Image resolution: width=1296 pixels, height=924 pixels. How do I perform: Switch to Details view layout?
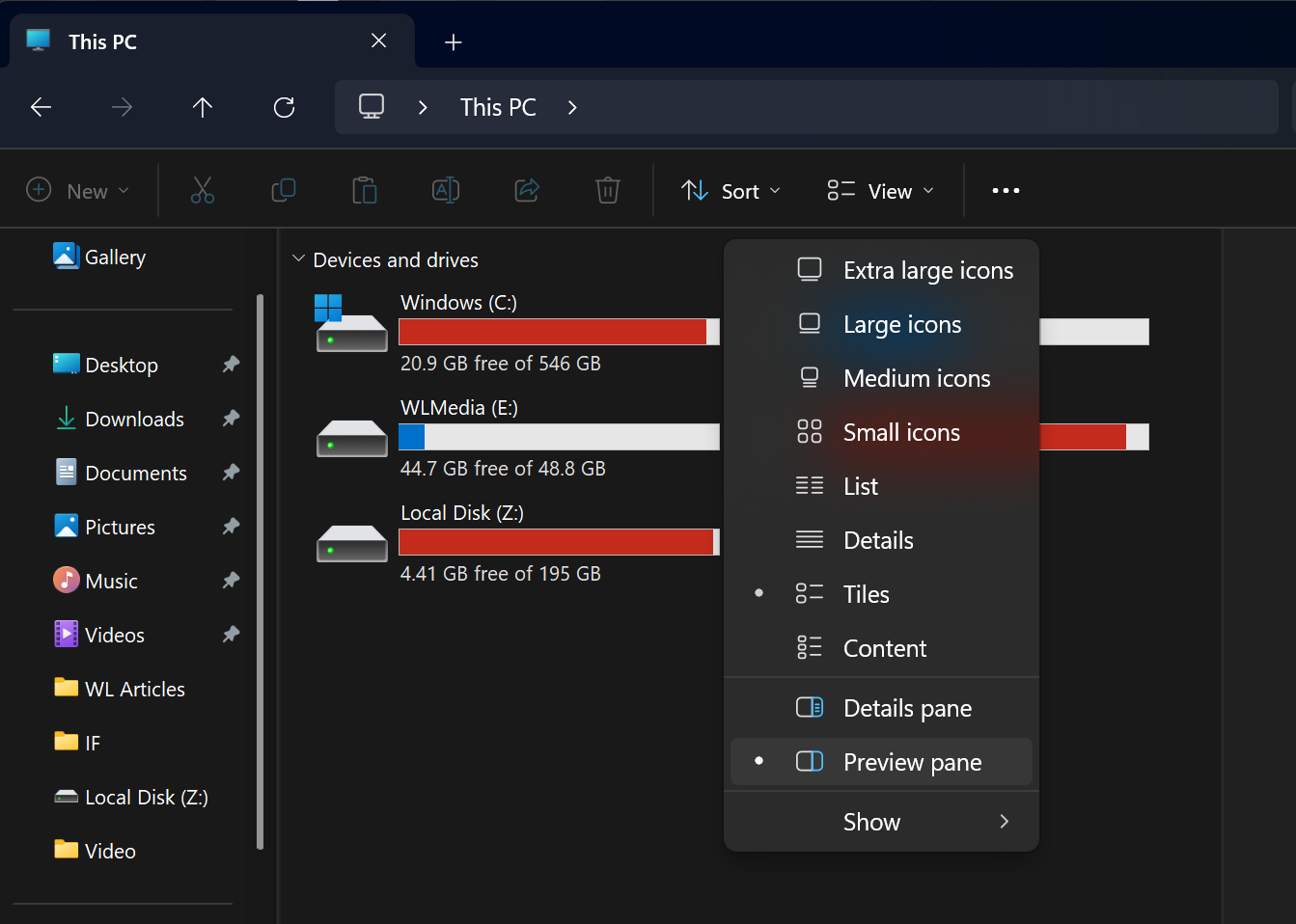tap(877, 540)
